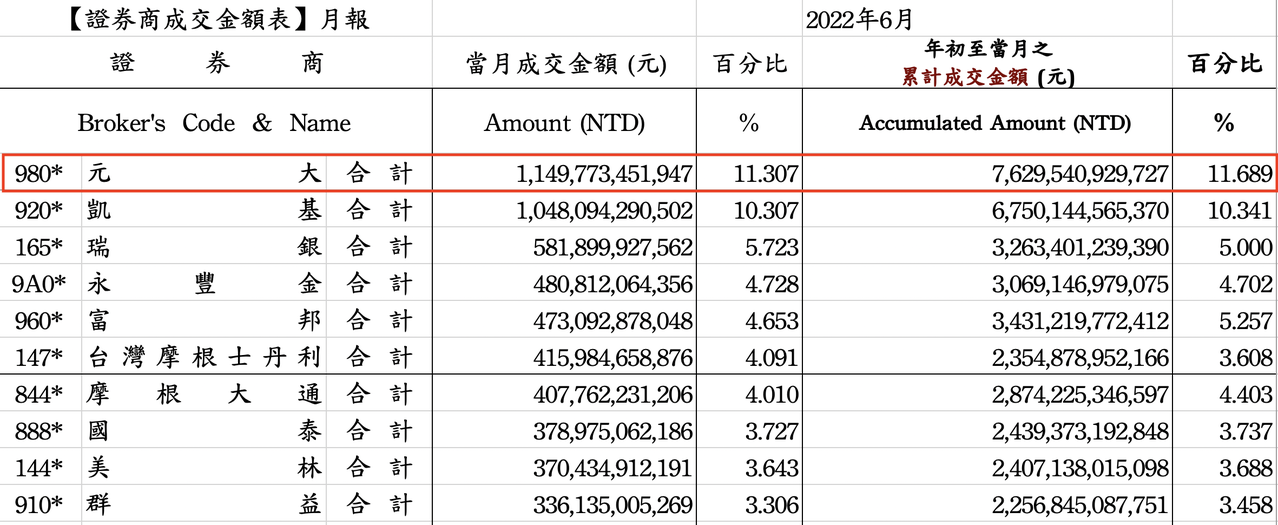Viewport: 1278px width, 525px height.
Task: Click the amount 370,434,912,191
Action: [611, 469]
